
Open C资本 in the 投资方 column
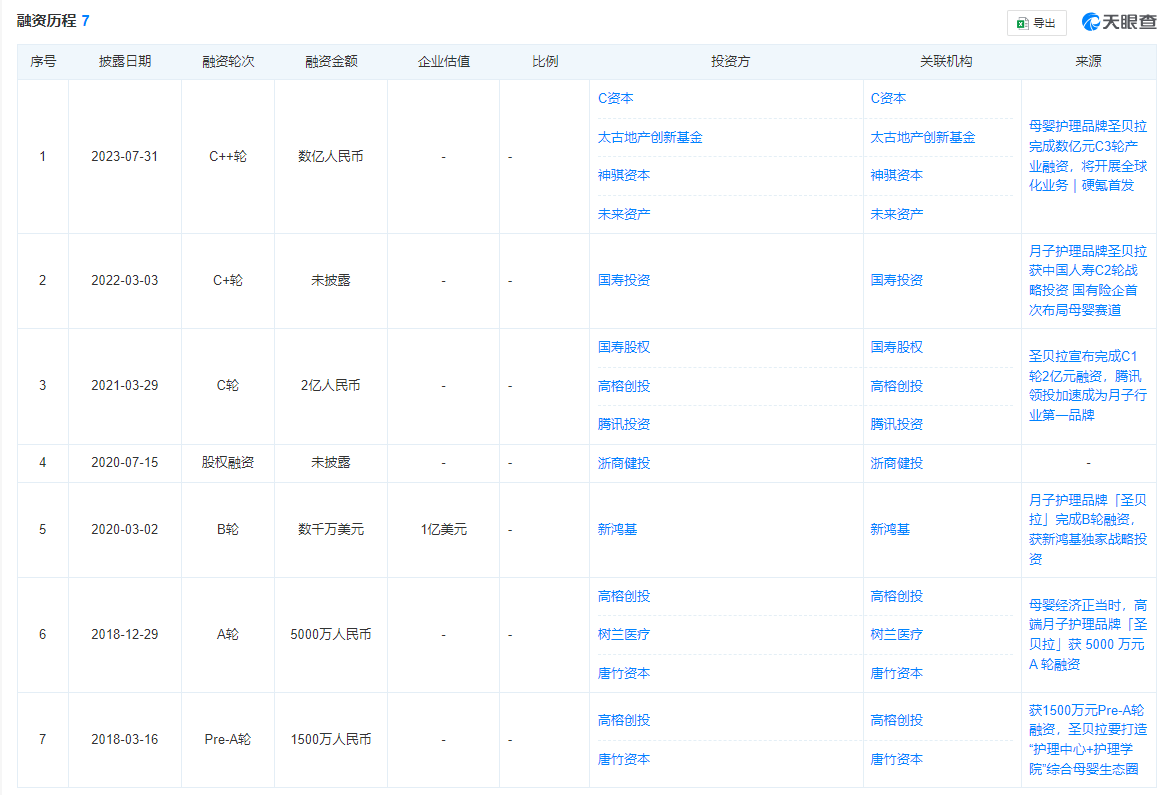(615, 98)
